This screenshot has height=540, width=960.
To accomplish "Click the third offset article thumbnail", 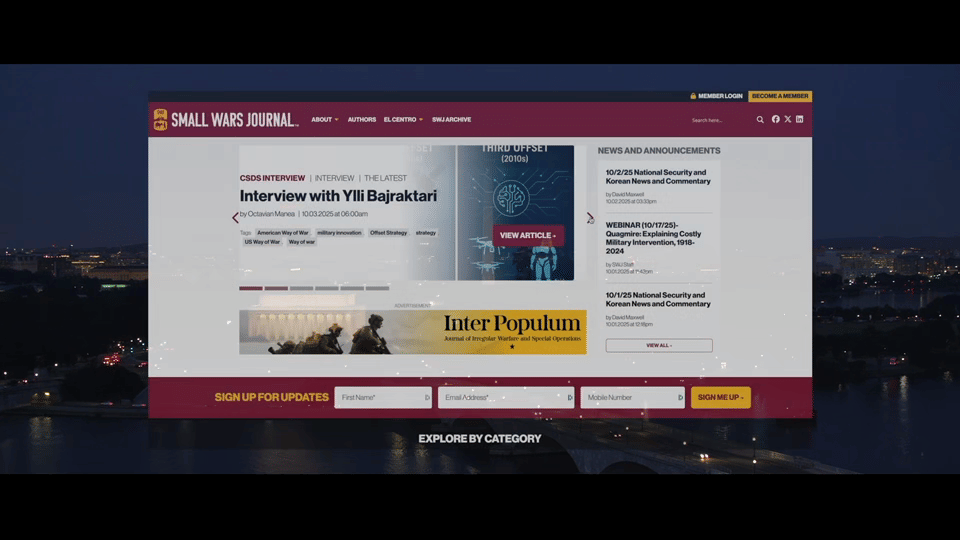I will pyautogui.click(x=515, y=212).
